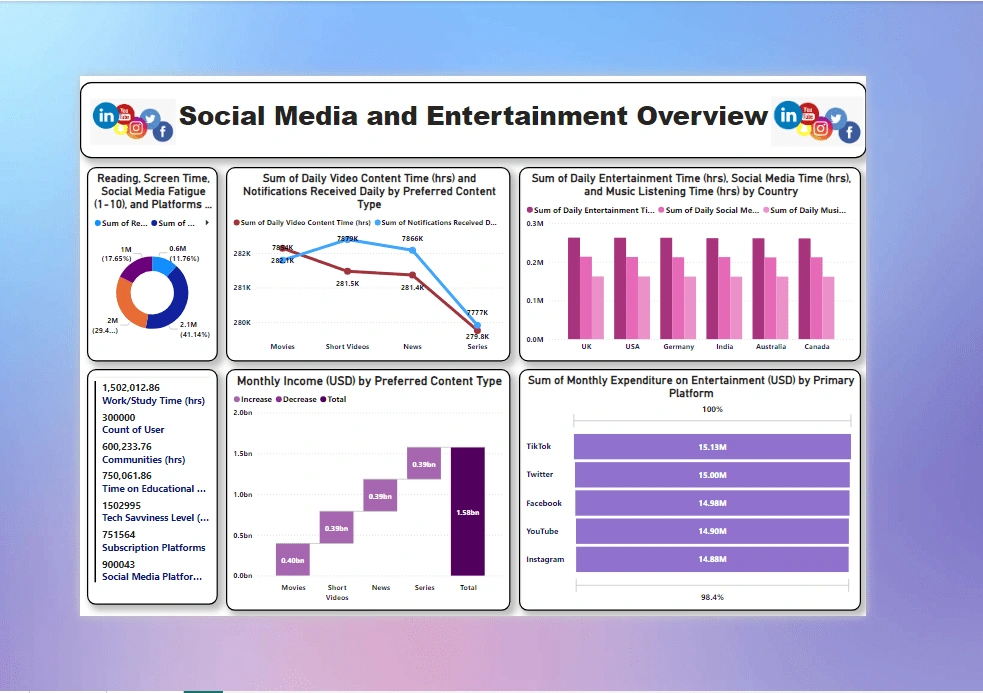
Task: Click the 'Count of User' card label
Action: [x=133, y=430]
